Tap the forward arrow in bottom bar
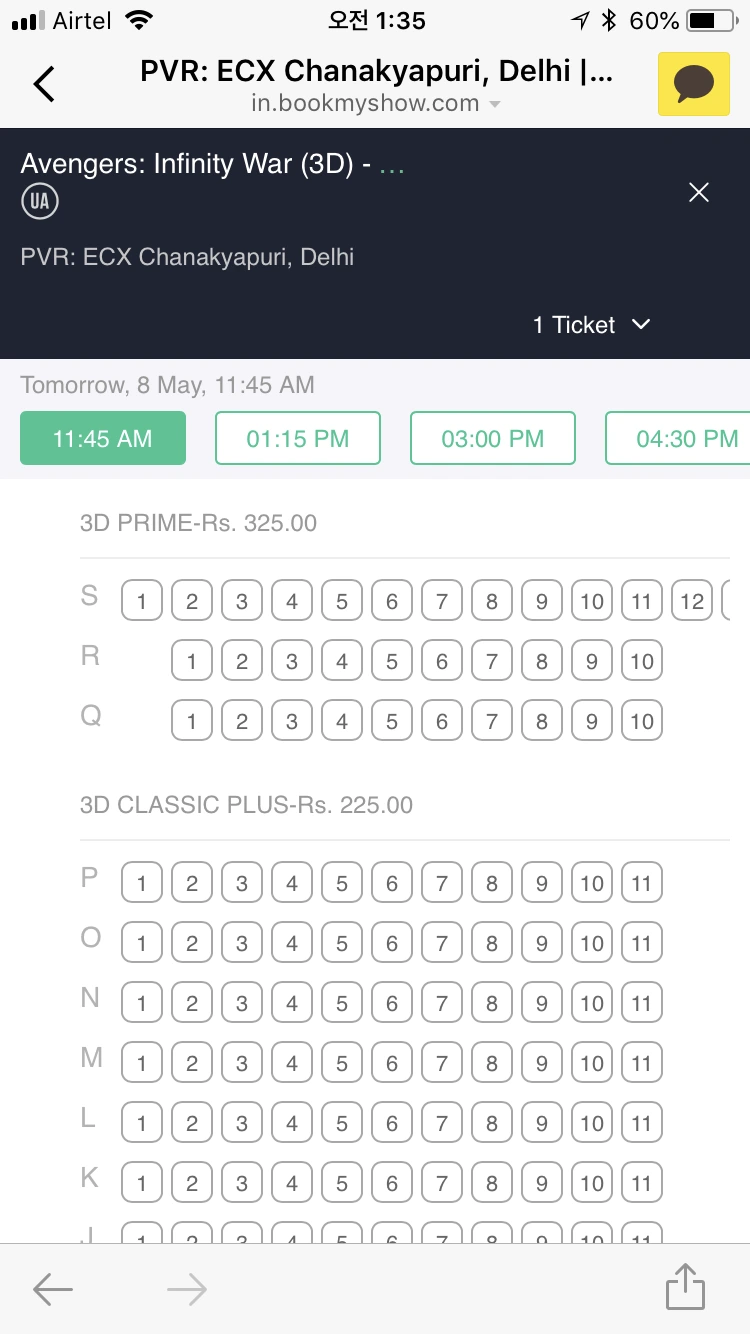750x1334 pixels. point(187,1290)
